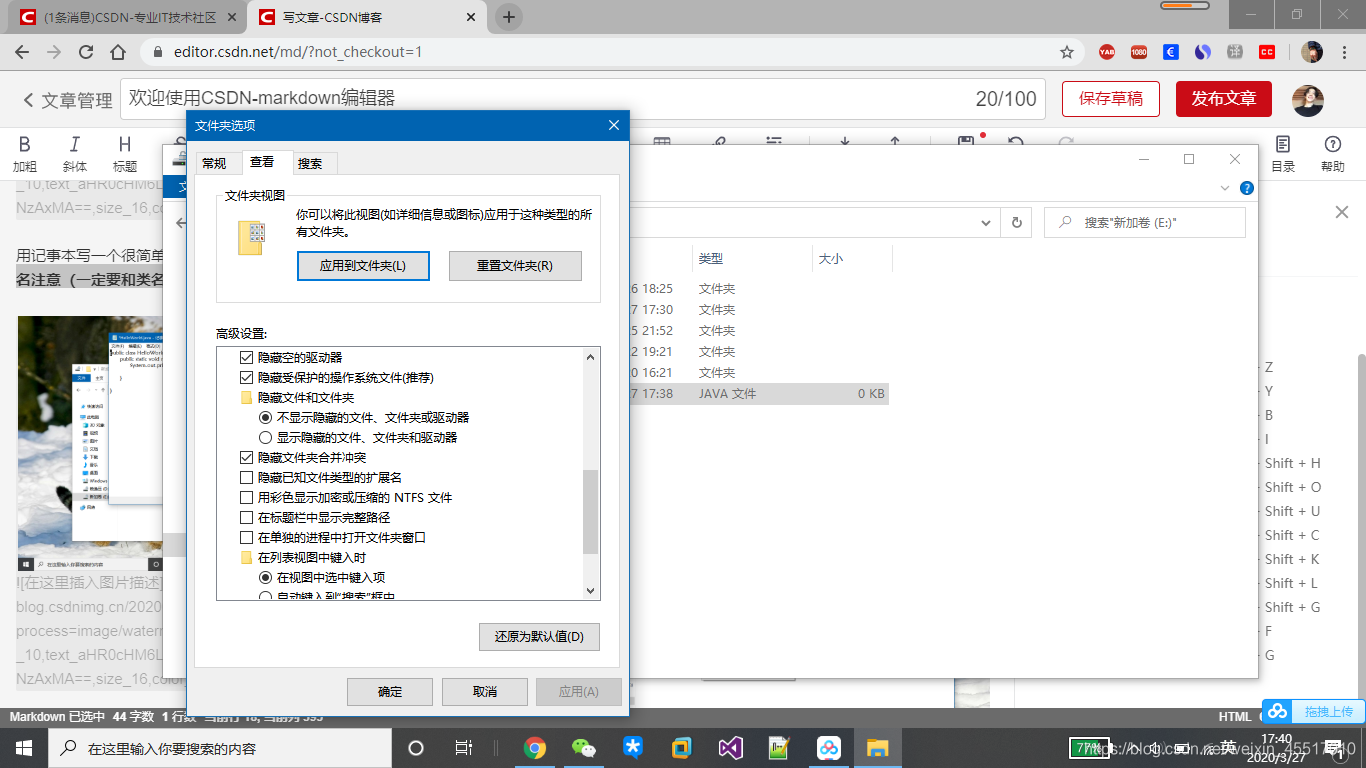Screen dimensions: 1366x768
Task: Click 隐藏文件和文件夹 tree node
Action: coord(306,397)
